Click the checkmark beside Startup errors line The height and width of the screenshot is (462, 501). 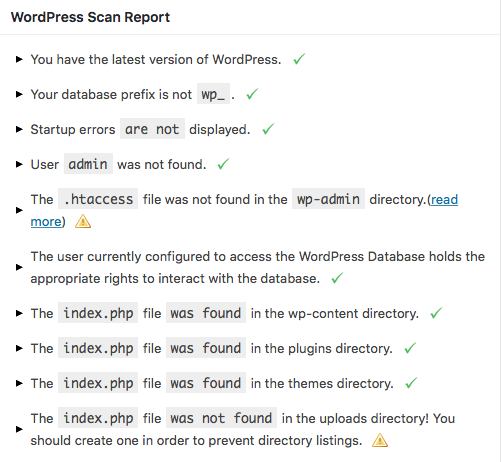pos(268,129)
